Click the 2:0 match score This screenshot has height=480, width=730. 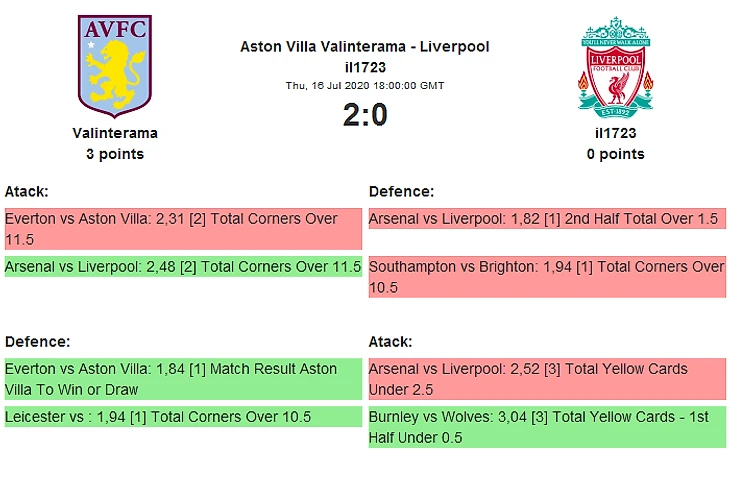tap(365, 115)
